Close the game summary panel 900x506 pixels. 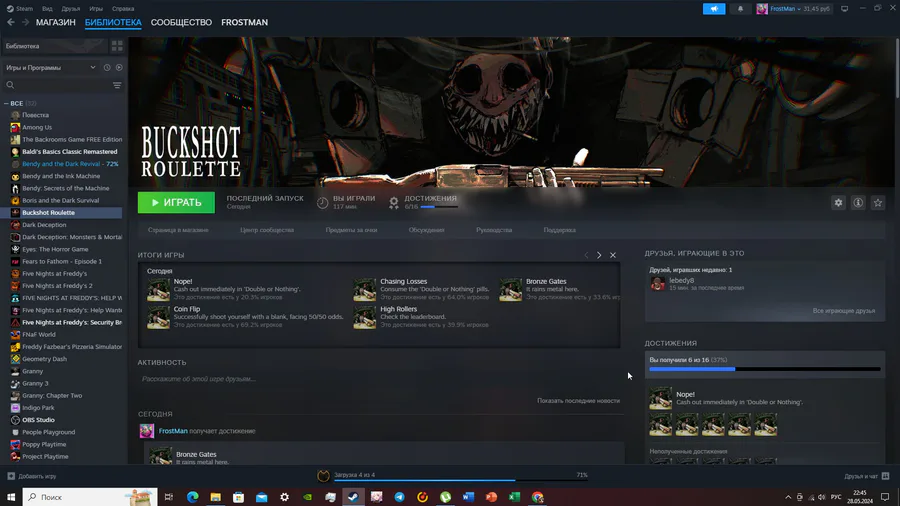[613, 255]
